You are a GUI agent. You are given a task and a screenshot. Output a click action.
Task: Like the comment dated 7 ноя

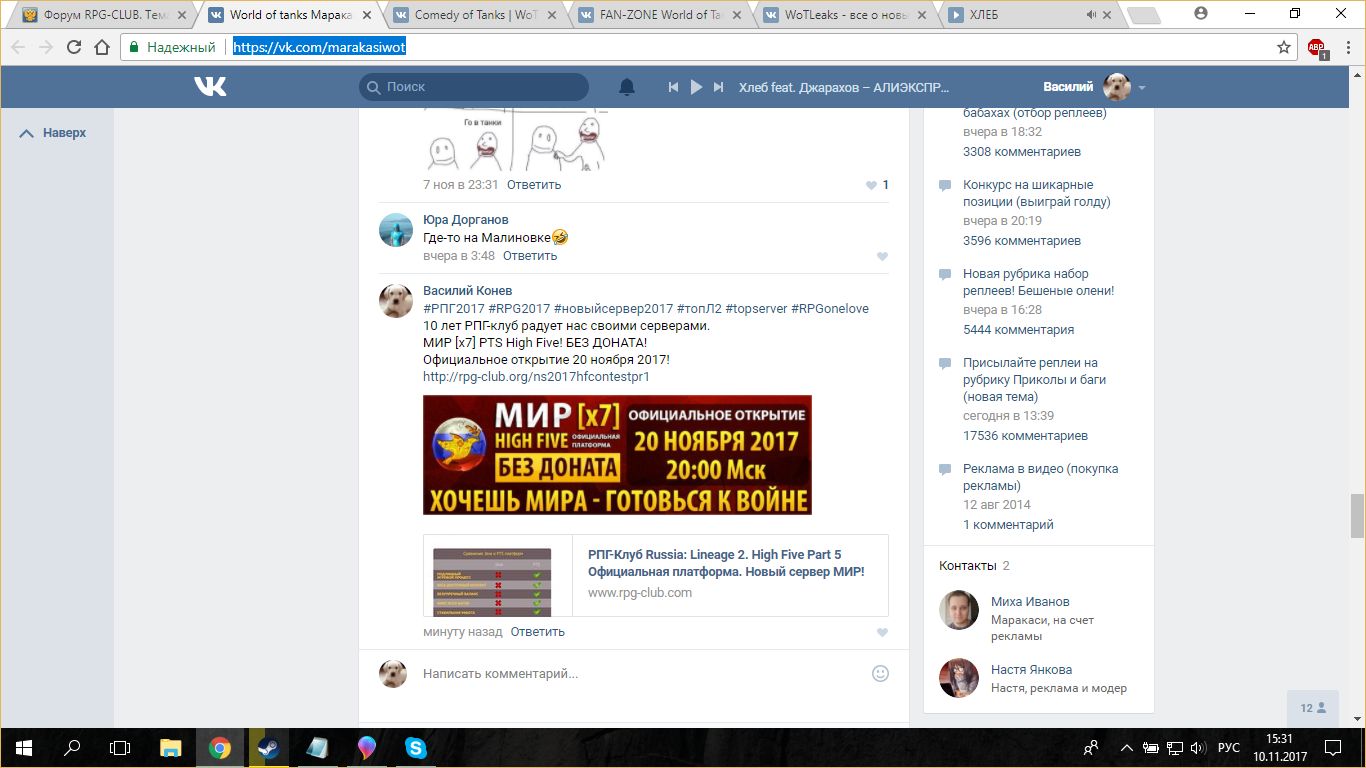872,185
